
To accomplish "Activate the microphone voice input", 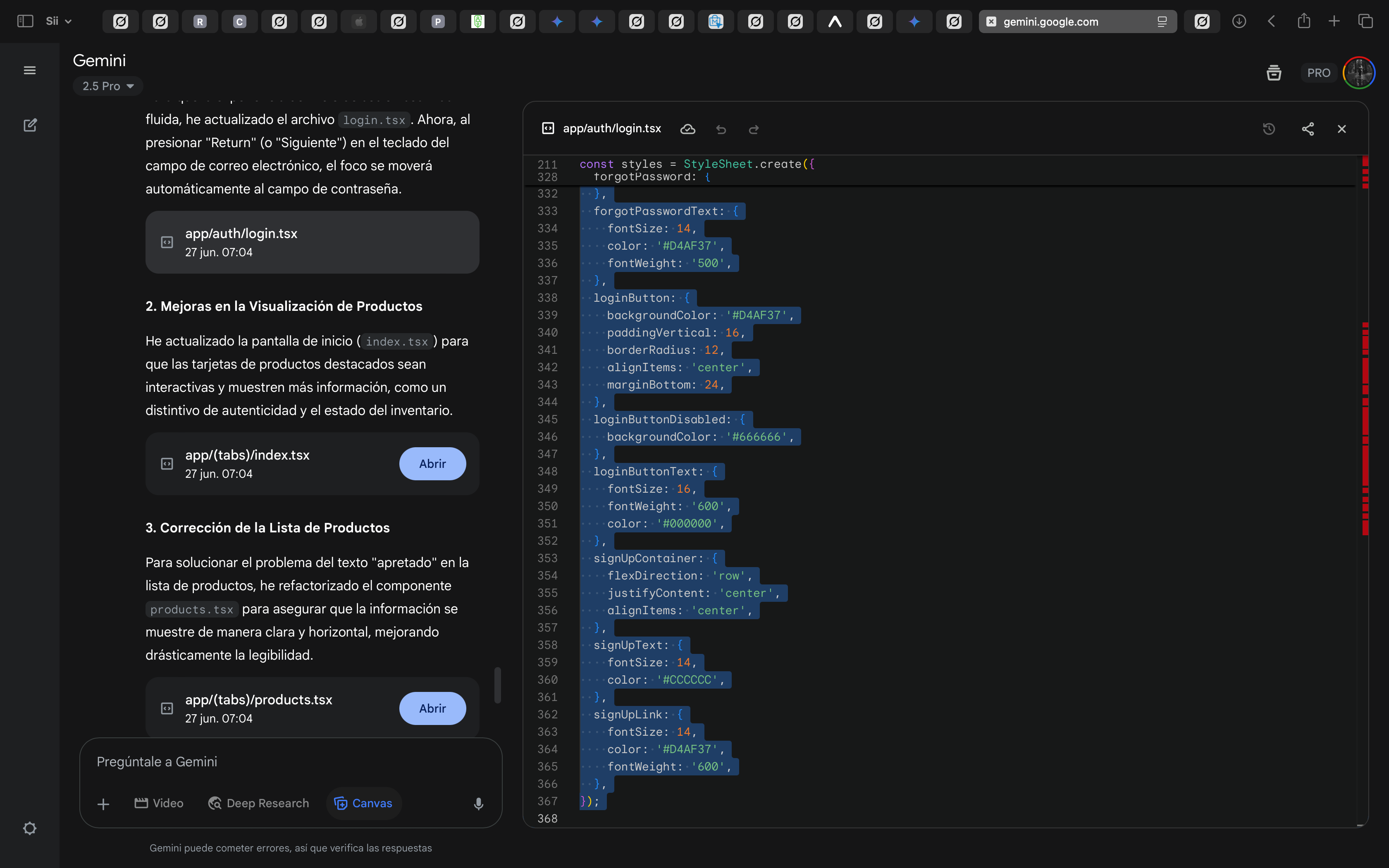I will pyautogui.click(x=478, y=804).
